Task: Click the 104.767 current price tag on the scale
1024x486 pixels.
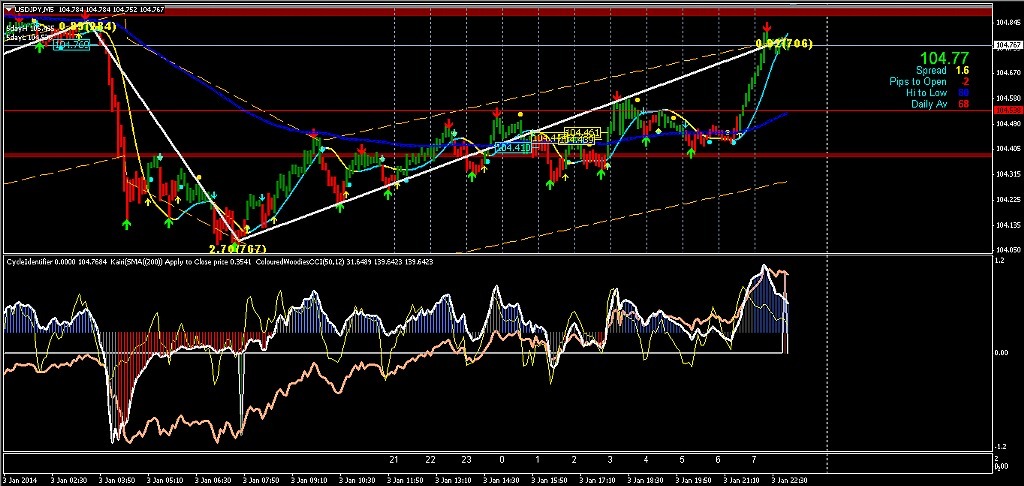Action: click(x=1007, y=45)
